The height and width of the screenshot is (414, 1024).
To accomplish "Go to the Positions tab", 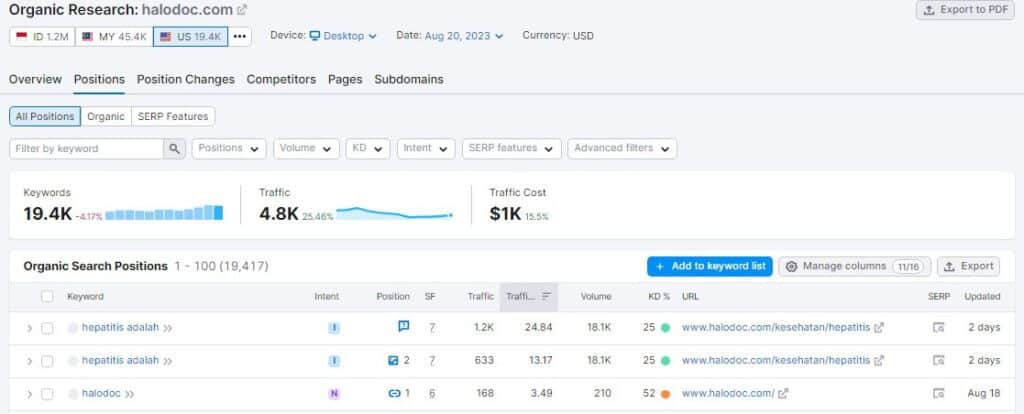I will coord(99,79).
